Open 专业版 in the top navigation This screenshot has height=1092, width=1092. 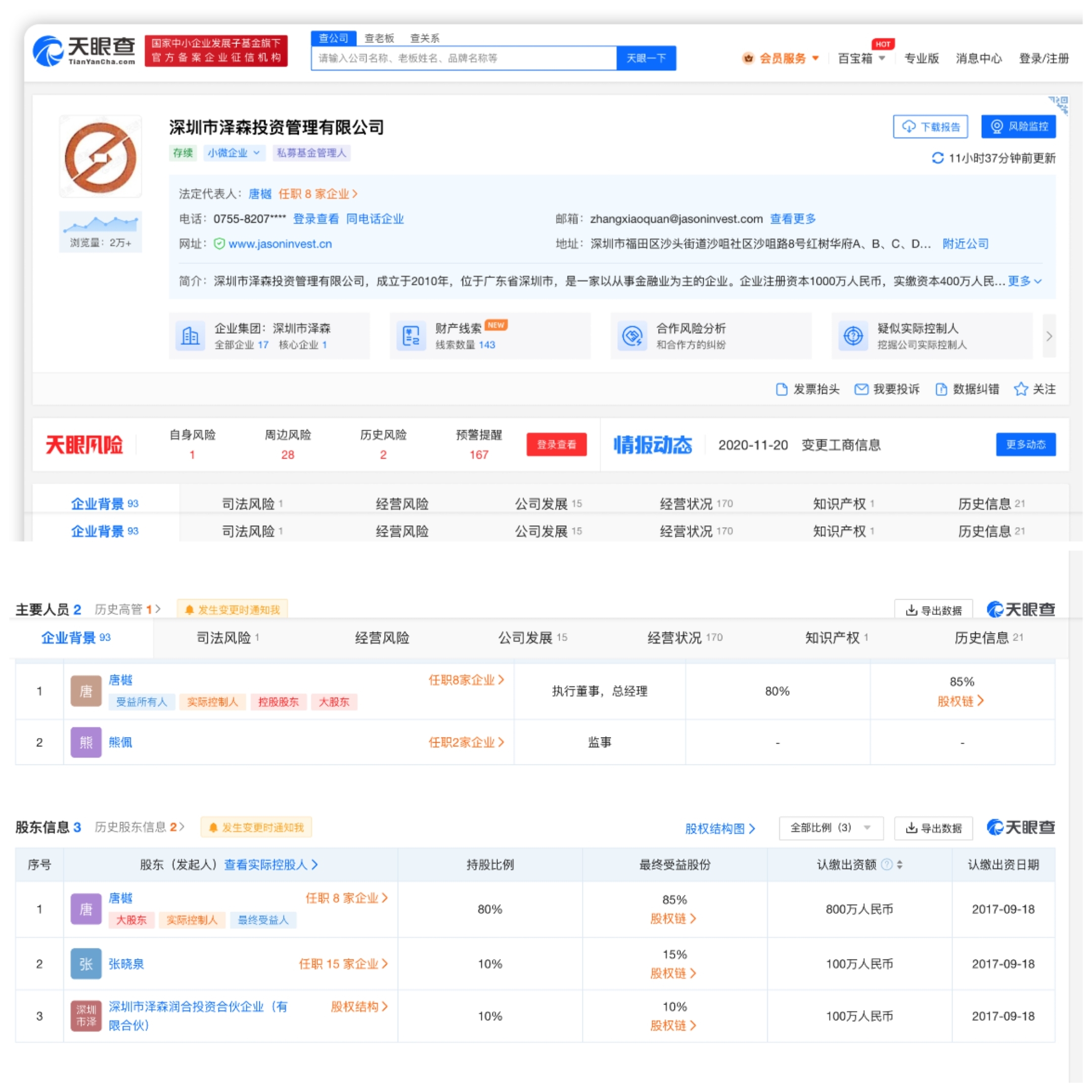(x=921, y=58)
